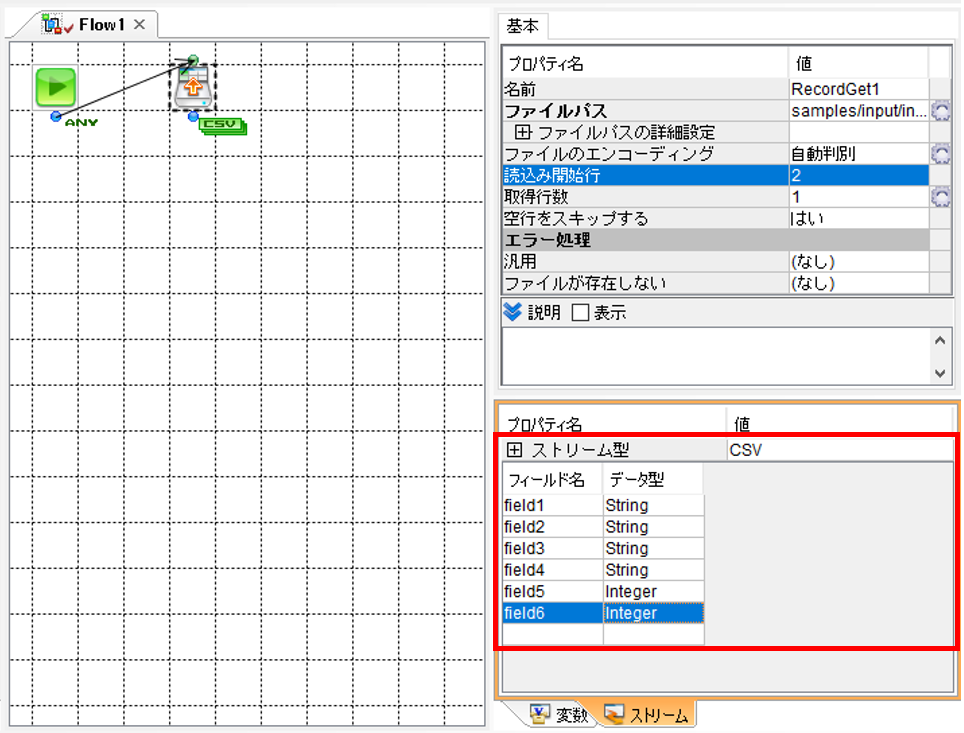Select the RecordGet1 component on canvas
The height and width of the screenshot is (733, 964).
pyautogui.click(x=193, y=88)
